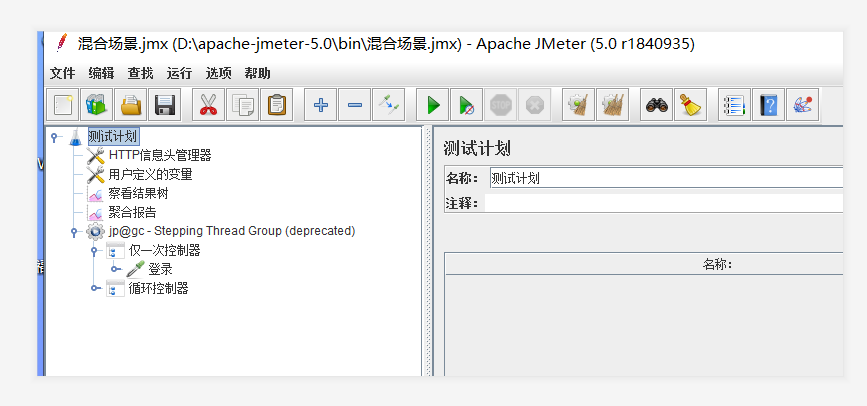Click the Save floppy disk icon
Image resolution: width=867 pixels, height=406 pixels.
click(x=164, y=104)
